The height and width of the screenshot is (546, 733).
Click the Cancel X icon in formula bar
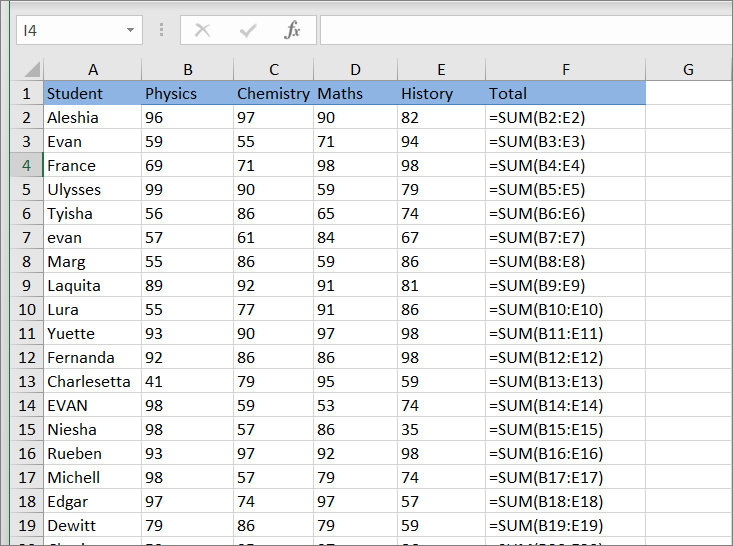point(203,30)
